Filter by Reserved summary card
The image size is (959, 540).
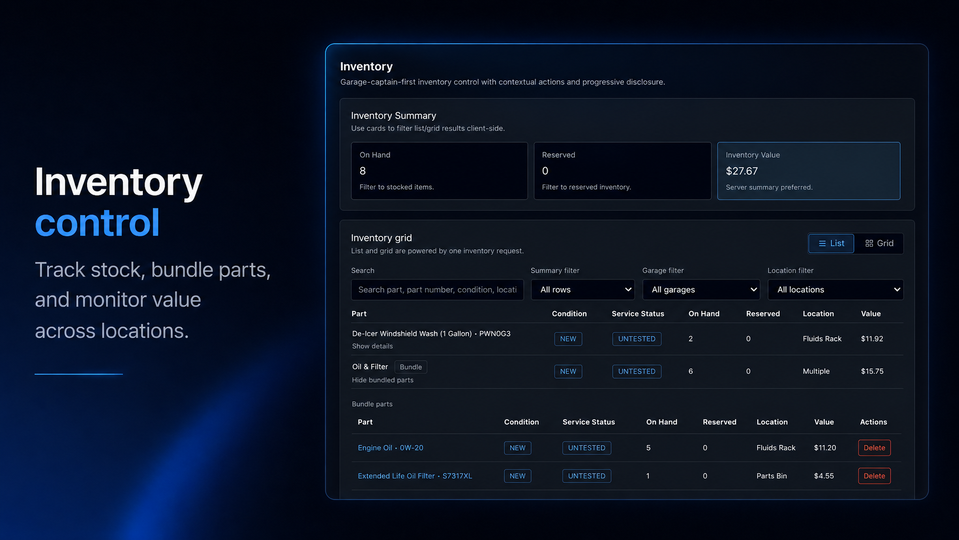[622, 171]
